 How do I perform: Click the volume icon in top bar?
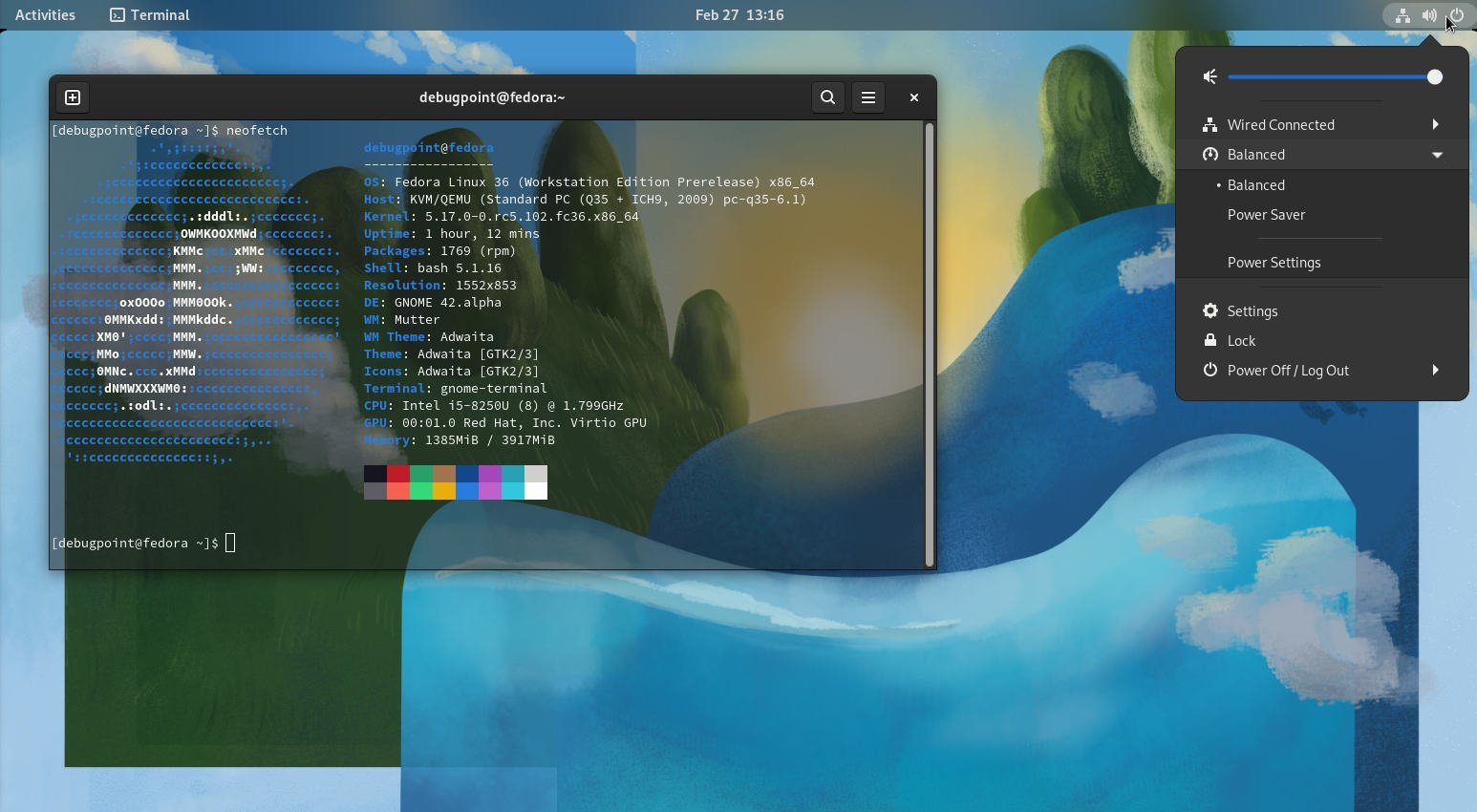pos(1429,14)
